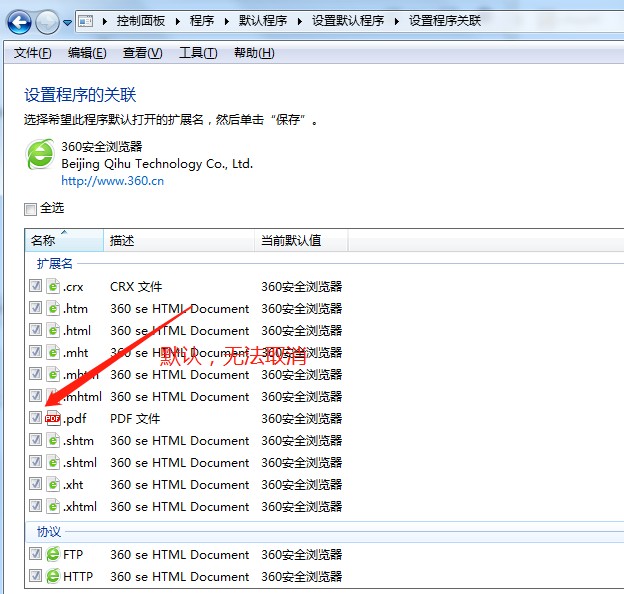This screenshot has height=594, width=624.
Task: Open the 帮助(H) menu
Action: point(254,53)
